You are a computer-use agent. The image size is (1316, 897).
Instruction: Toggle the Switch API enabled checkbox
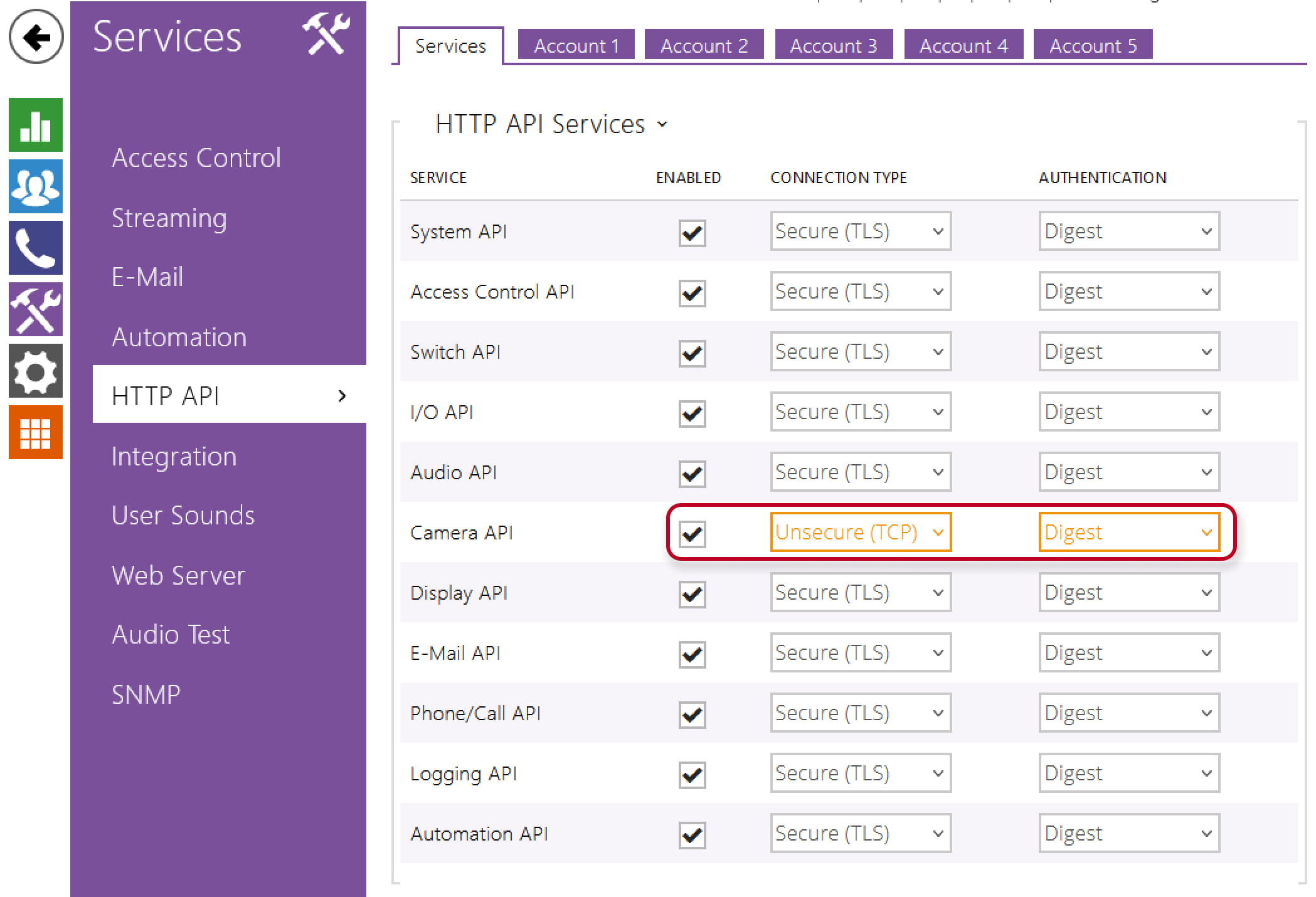692,353
